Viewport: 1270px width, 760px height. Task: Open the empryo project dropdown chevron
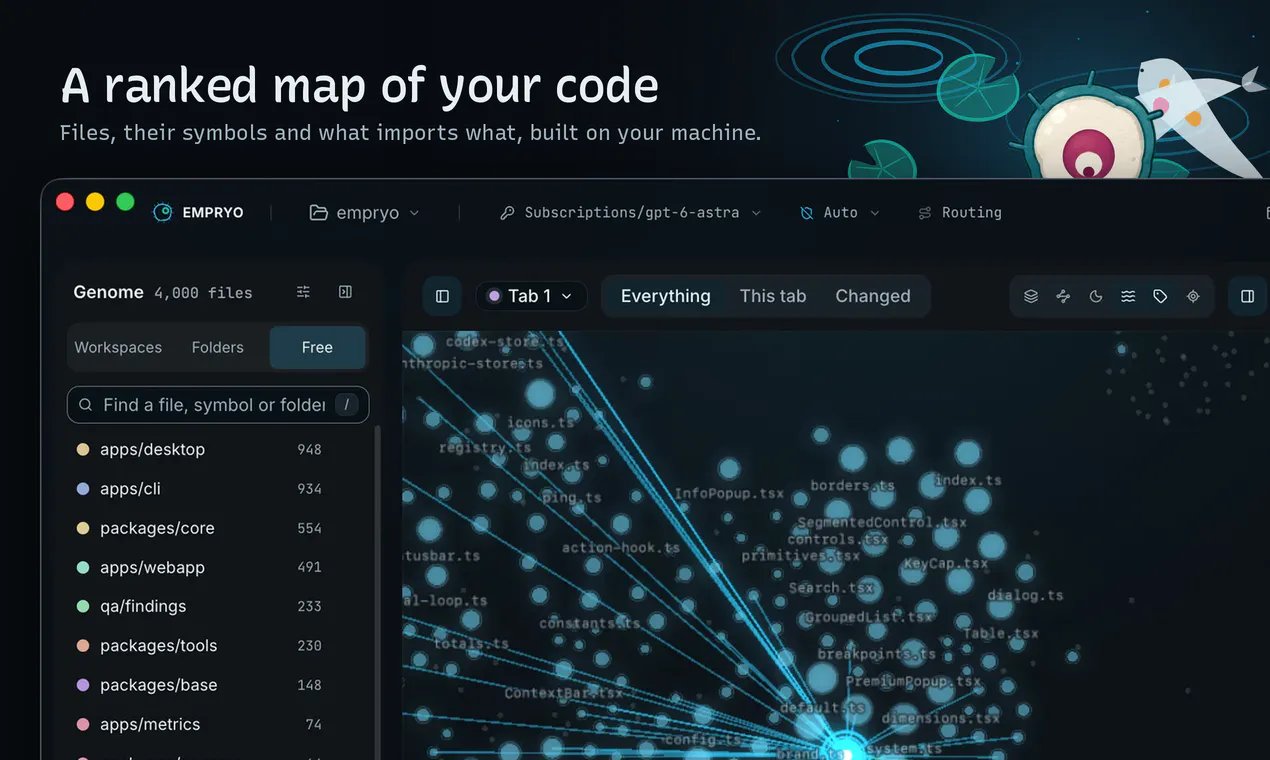pos(415,213)
